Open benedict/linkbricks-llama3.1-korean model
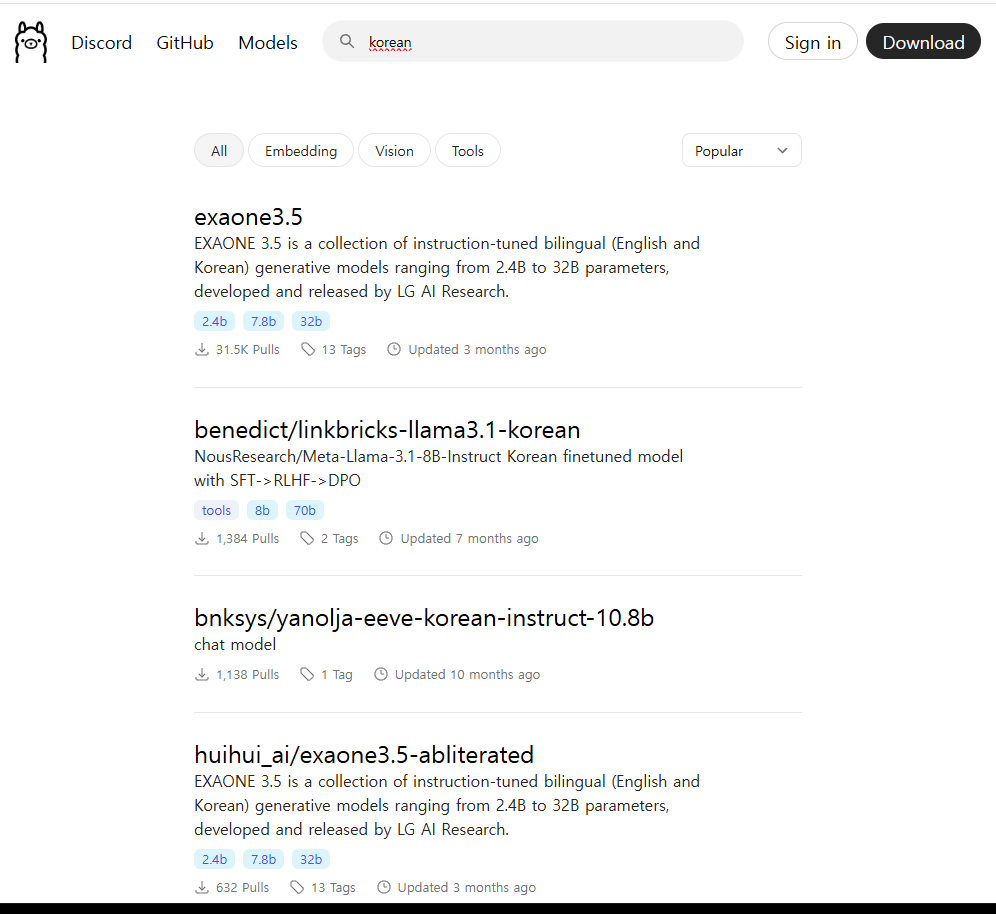Viewport: 996px width, 914px height. pos(387,430)
